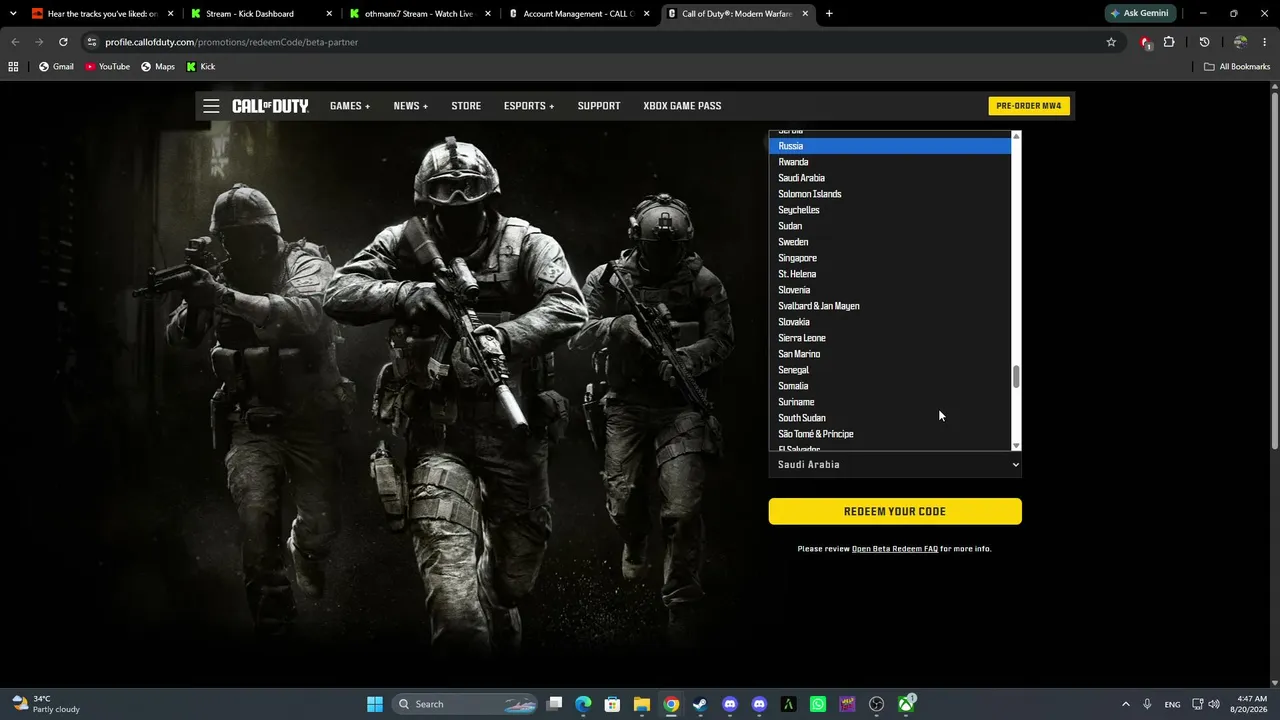The image size is (1280, 720).
Task: Open the Xbox app from the taskbar
Action: coord(906,704)
